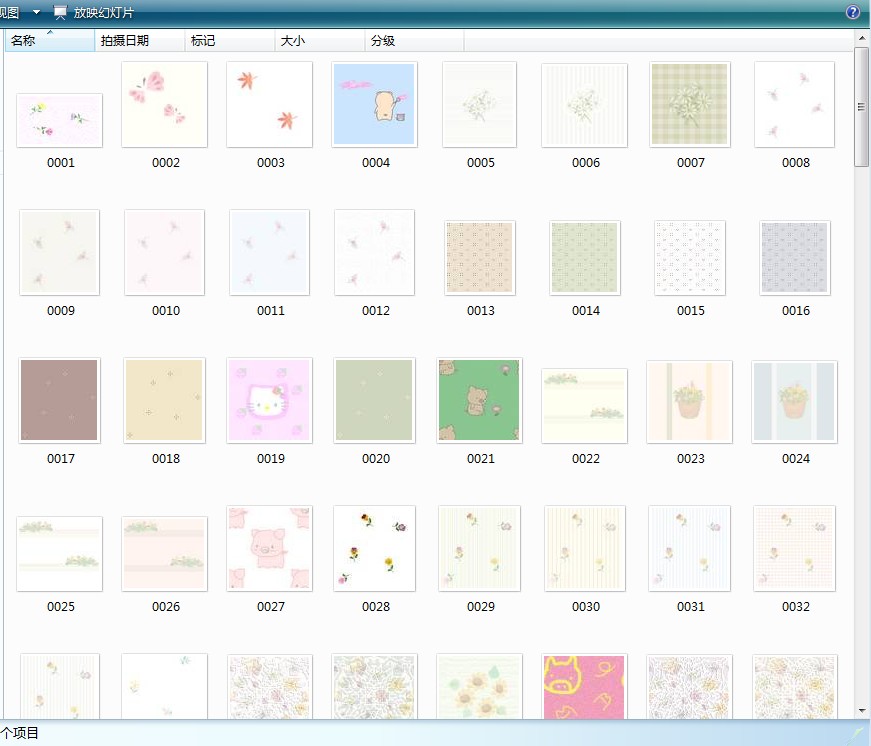The height and width of the screenshot is (746, 871).
Task: Select the 0012 white dotted petal thumbnail
Action: tap(374, 252)
